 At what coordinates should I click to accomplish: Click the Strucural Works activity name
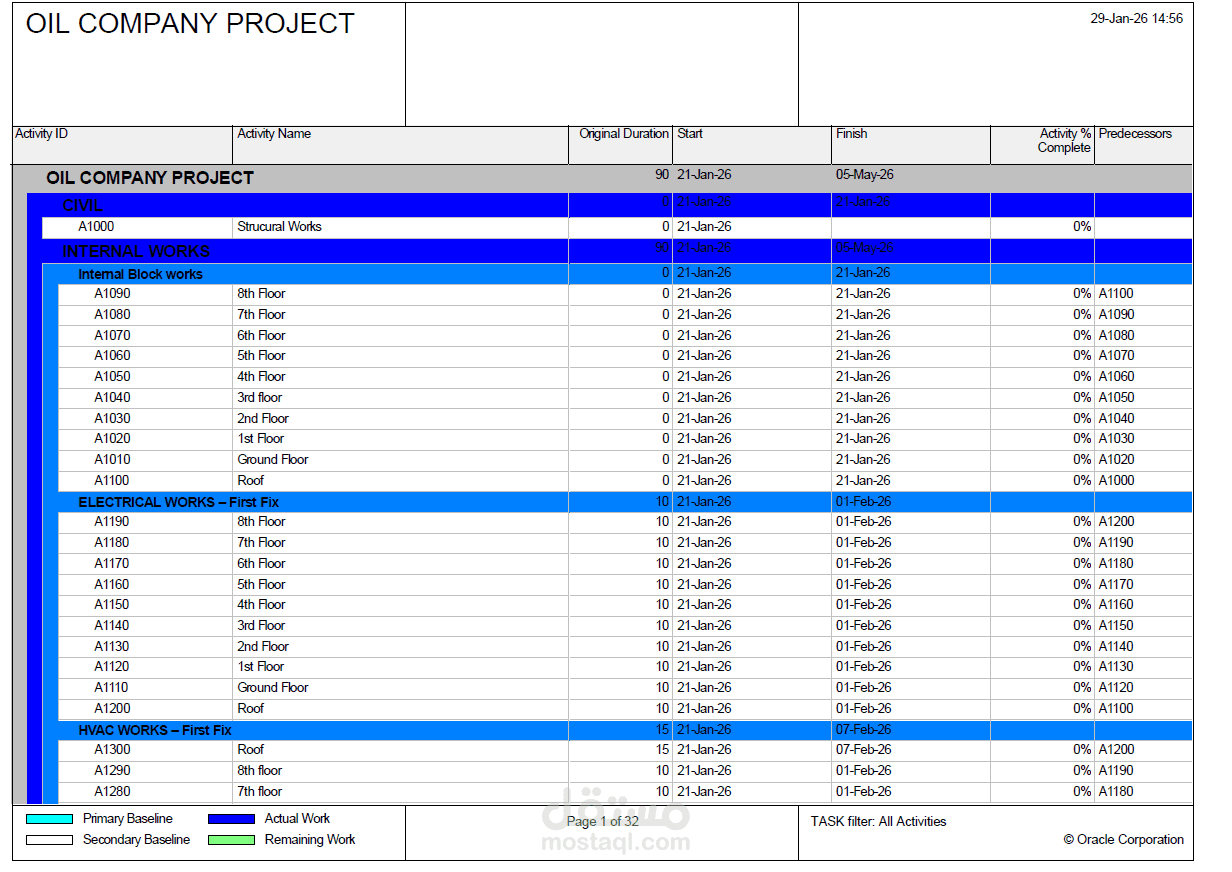click(279, 227)
